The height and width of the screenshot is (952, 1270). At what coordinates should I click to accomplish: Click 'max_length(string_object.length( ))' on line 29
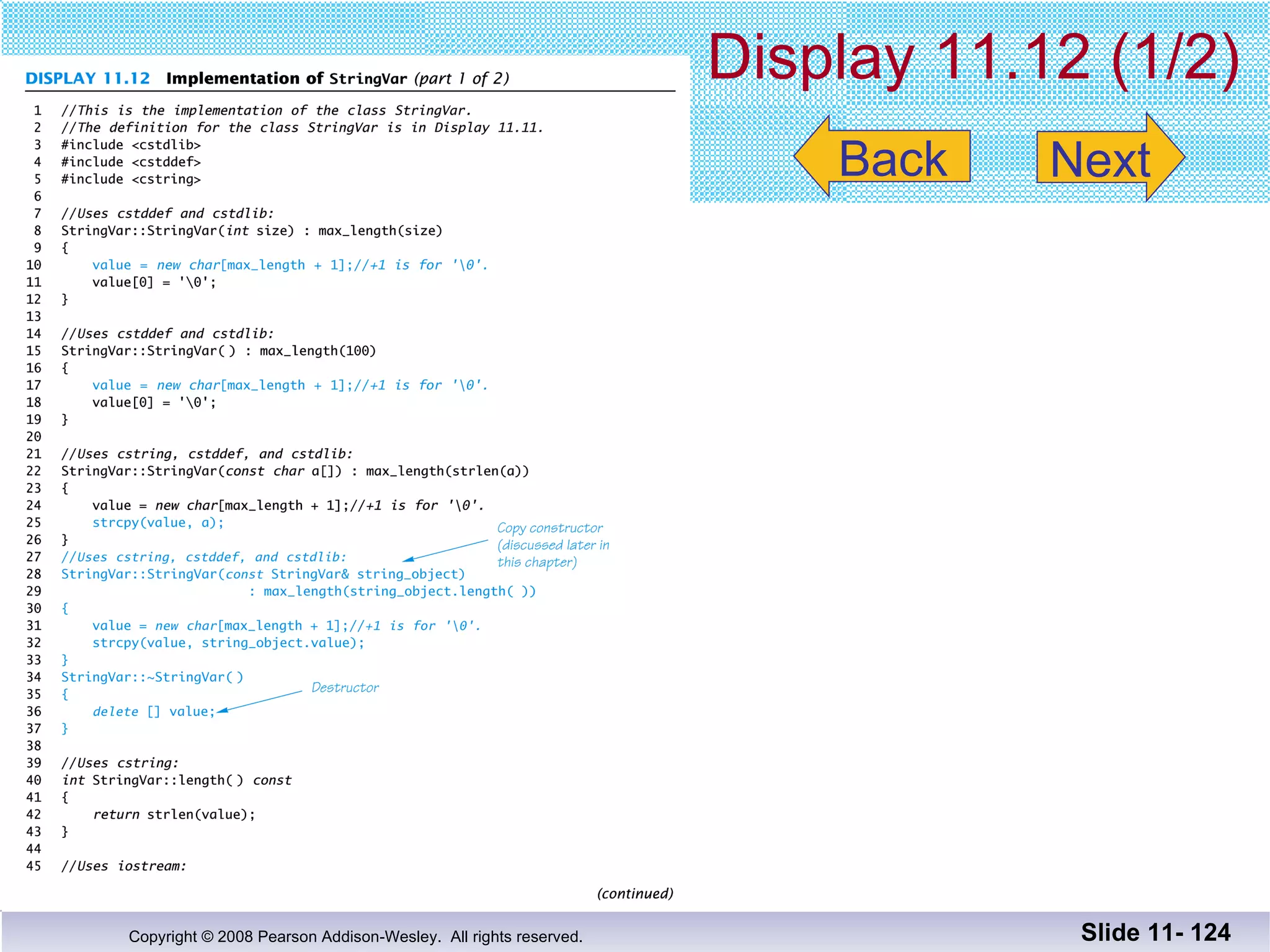pyautogui.click(x=399, y=592)
